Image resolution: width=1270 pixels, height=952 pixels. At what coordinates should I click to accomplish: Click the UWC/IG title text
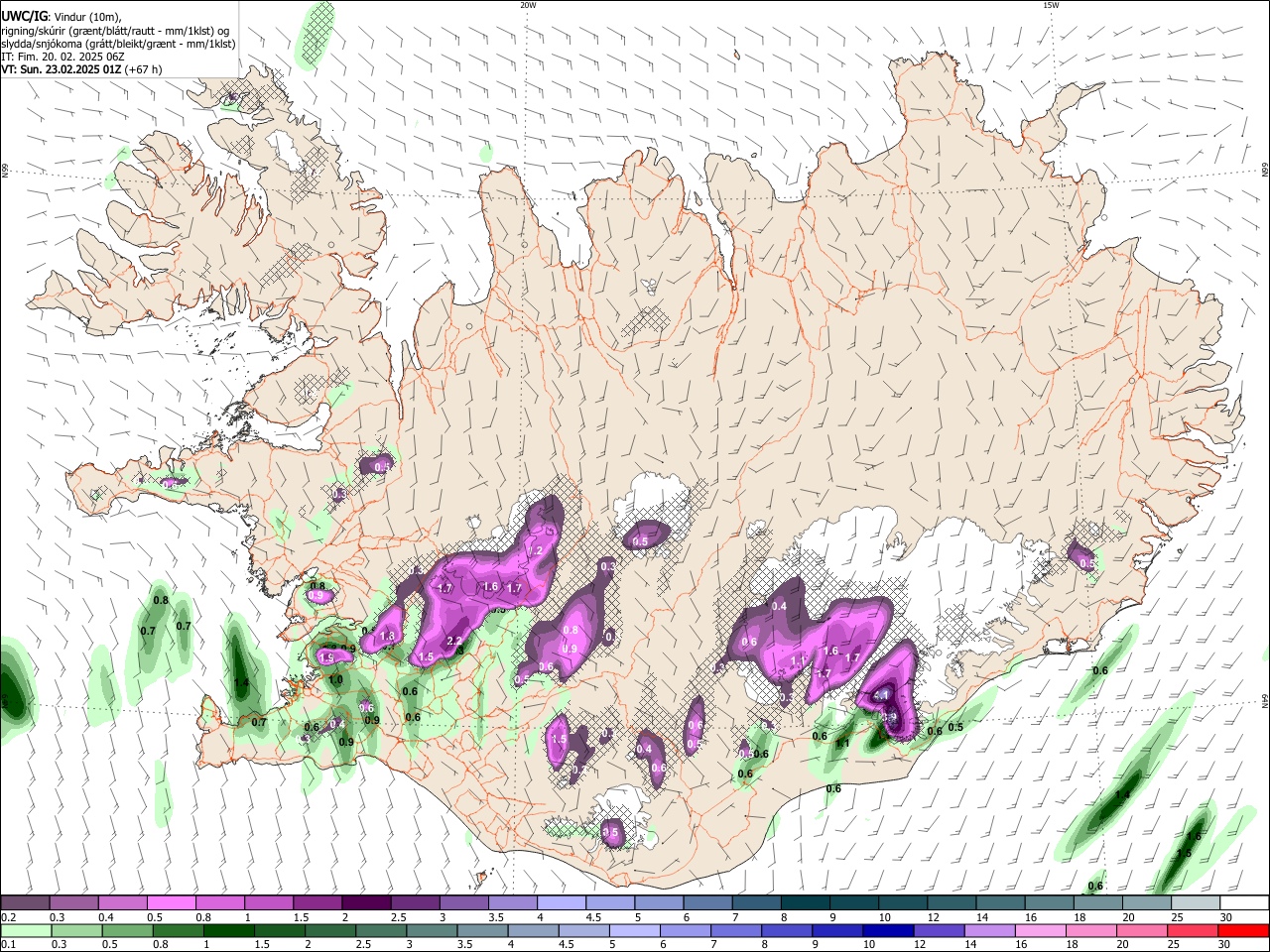(23, 16)
